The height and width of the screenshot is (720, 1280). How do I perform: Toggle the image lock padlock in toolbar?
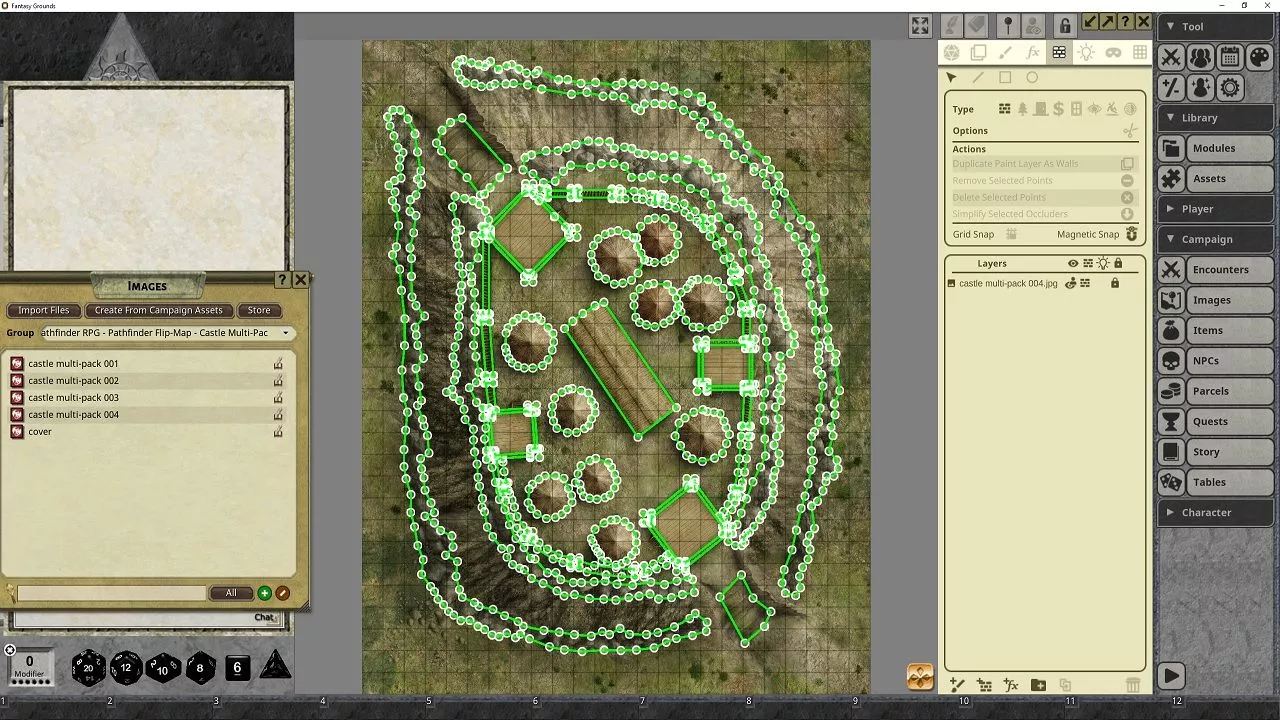coord(1064,26)
